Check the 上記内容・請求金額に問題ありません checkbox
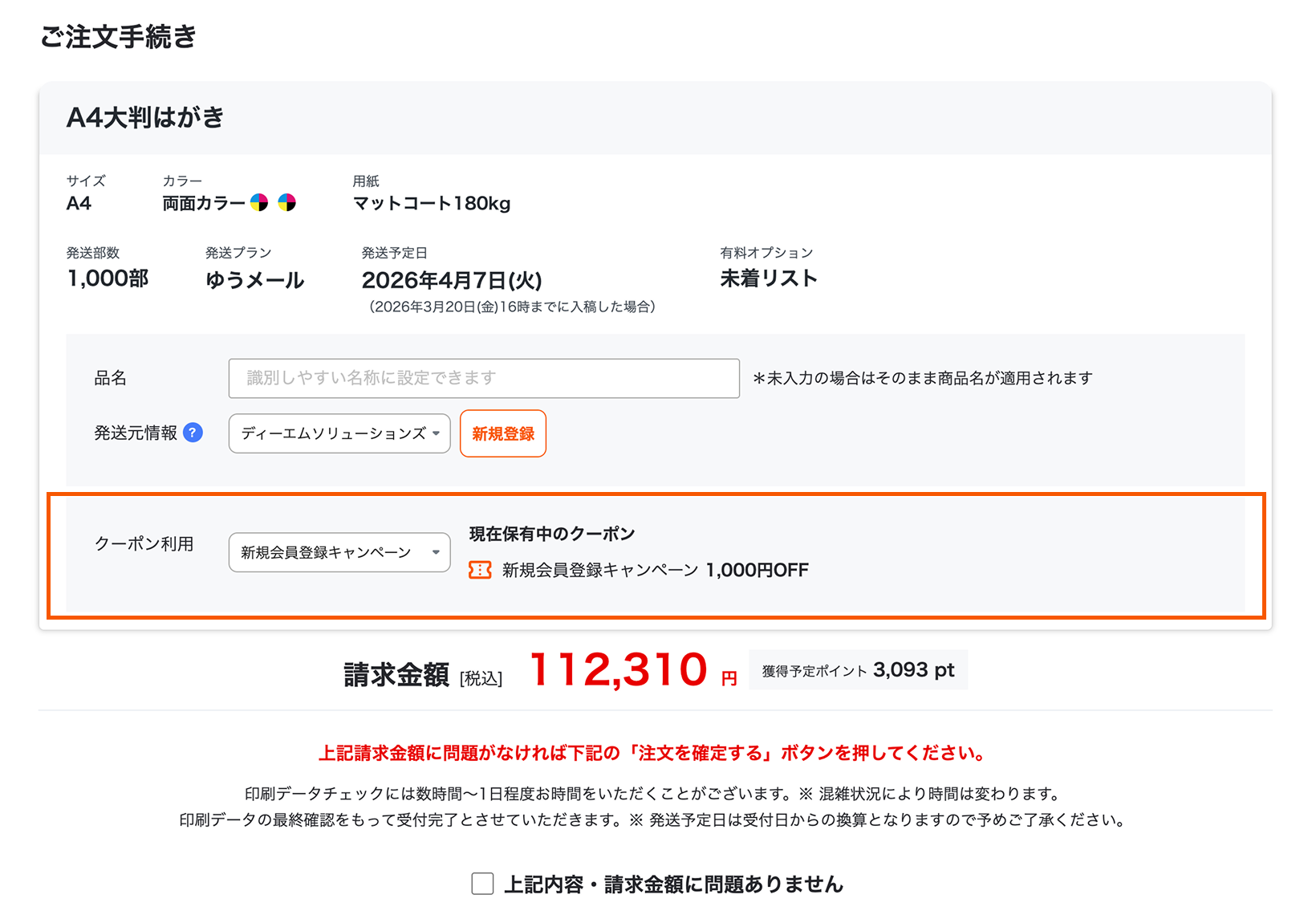Image resolution: width=1316 pixels, height=923 pixels. point(482,884)
